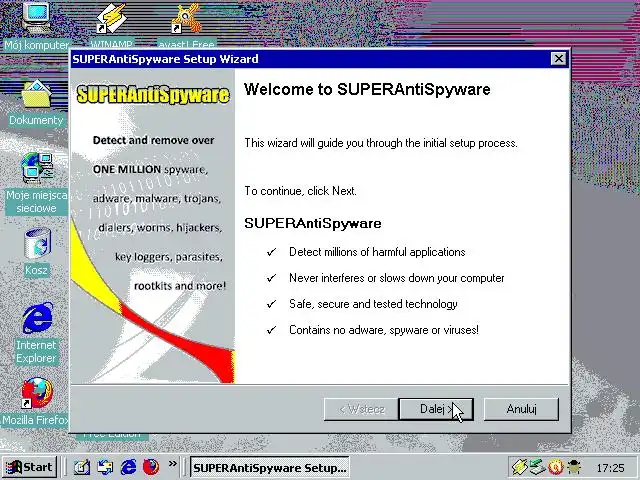Click 'Safe, secure and tested technology' line
The height and width of the screenshot is (480, 640).
click(373, 304)
